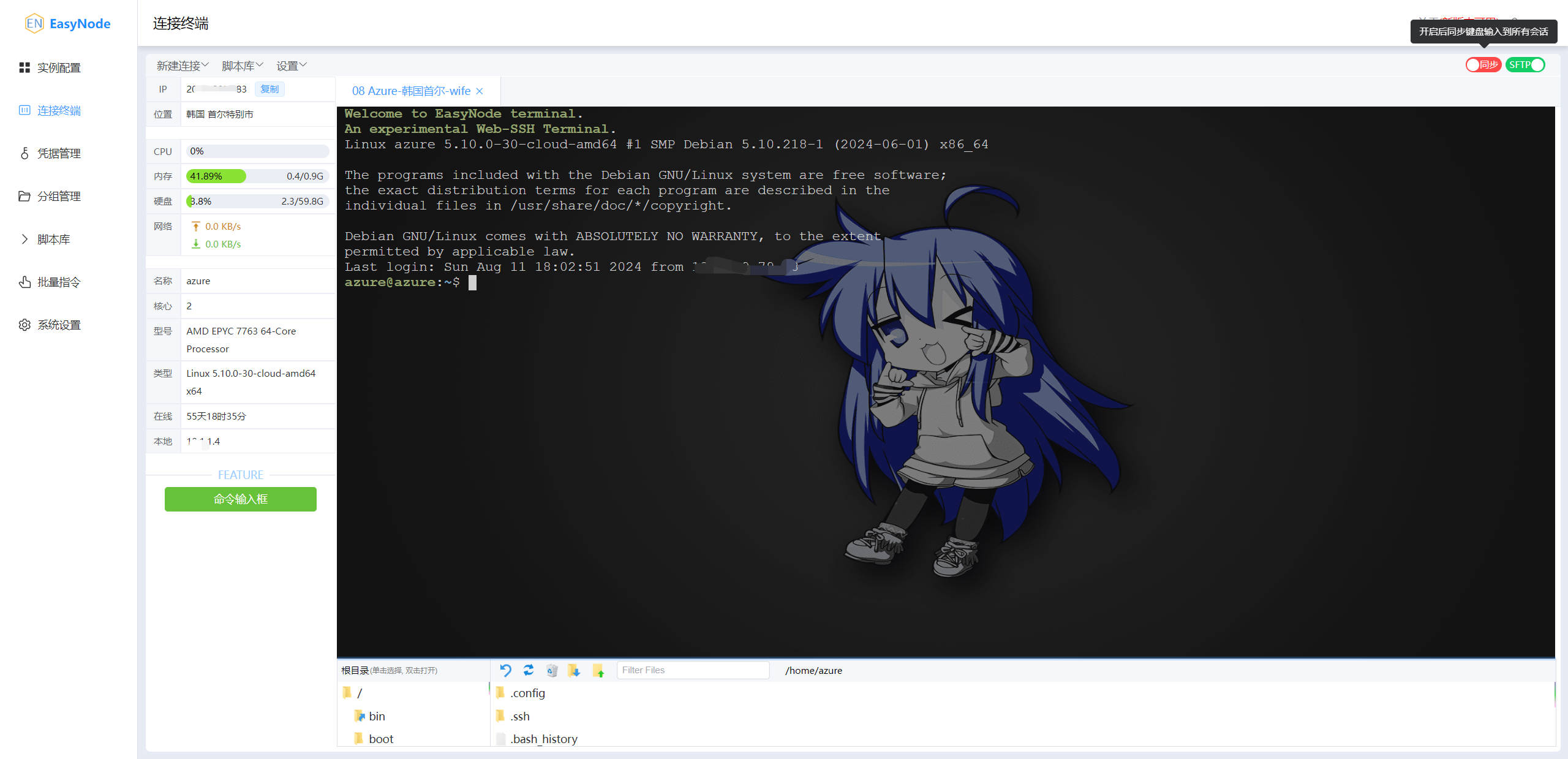Open 批量指令 in the sidebar
Viewport: 1568px width, 759px height.
tap(59, 282)
